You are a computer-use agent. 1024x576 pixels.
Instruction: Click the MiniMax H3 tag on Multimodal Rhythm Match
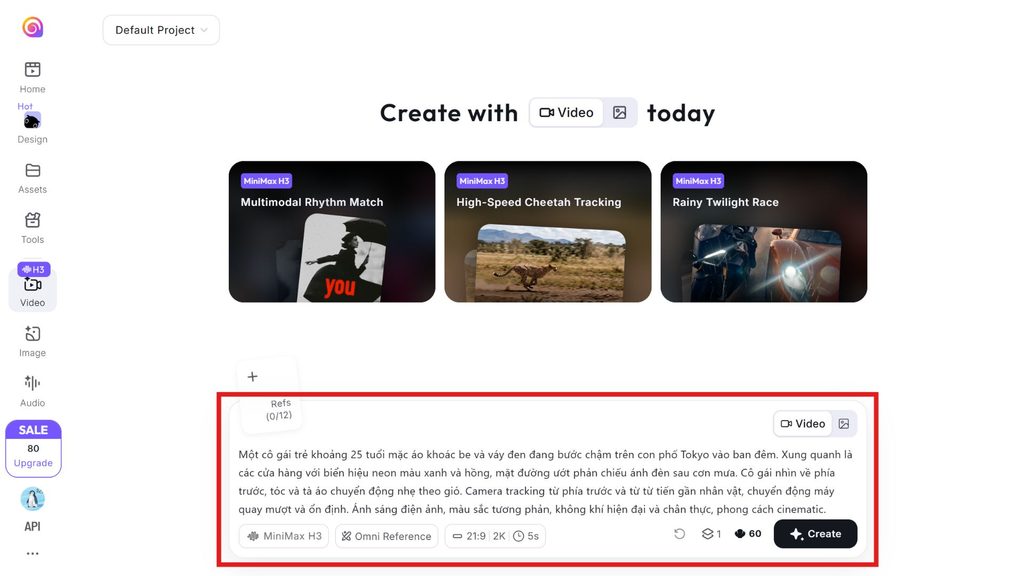pyautogui.click(x=266, y=181)
